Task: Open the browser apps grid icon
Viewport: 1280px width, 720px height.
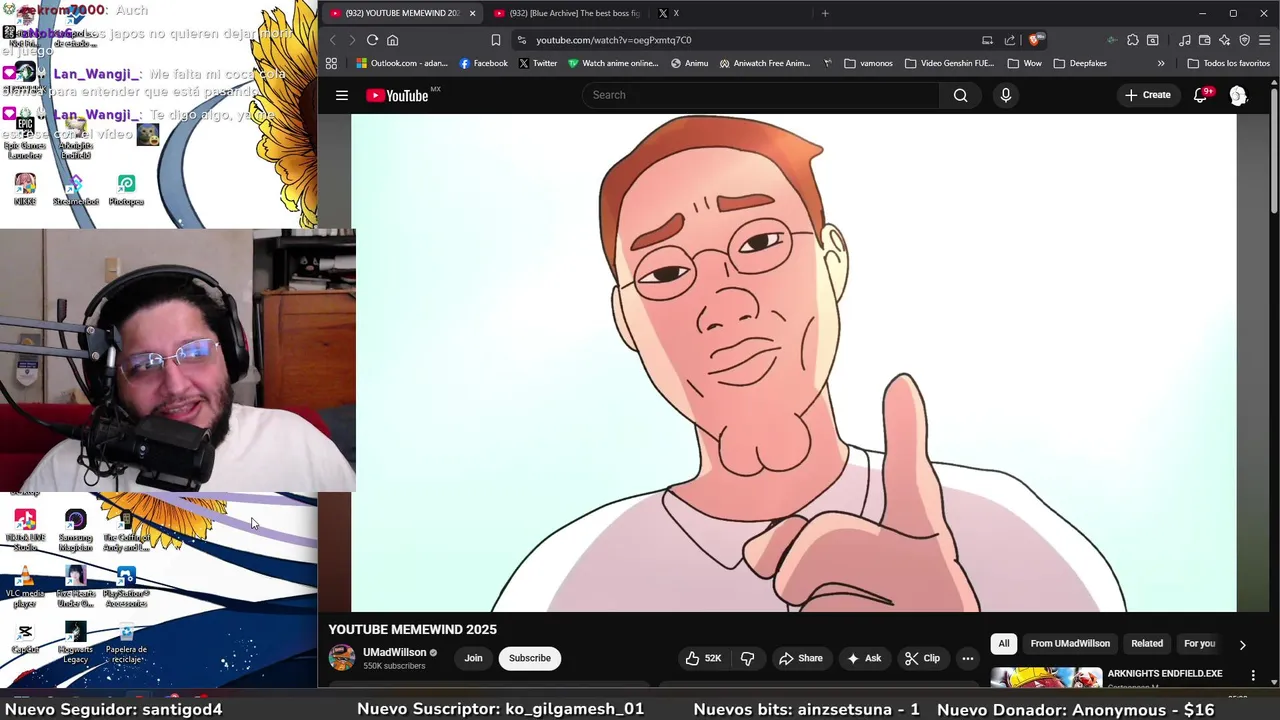Action: [331, 63]
